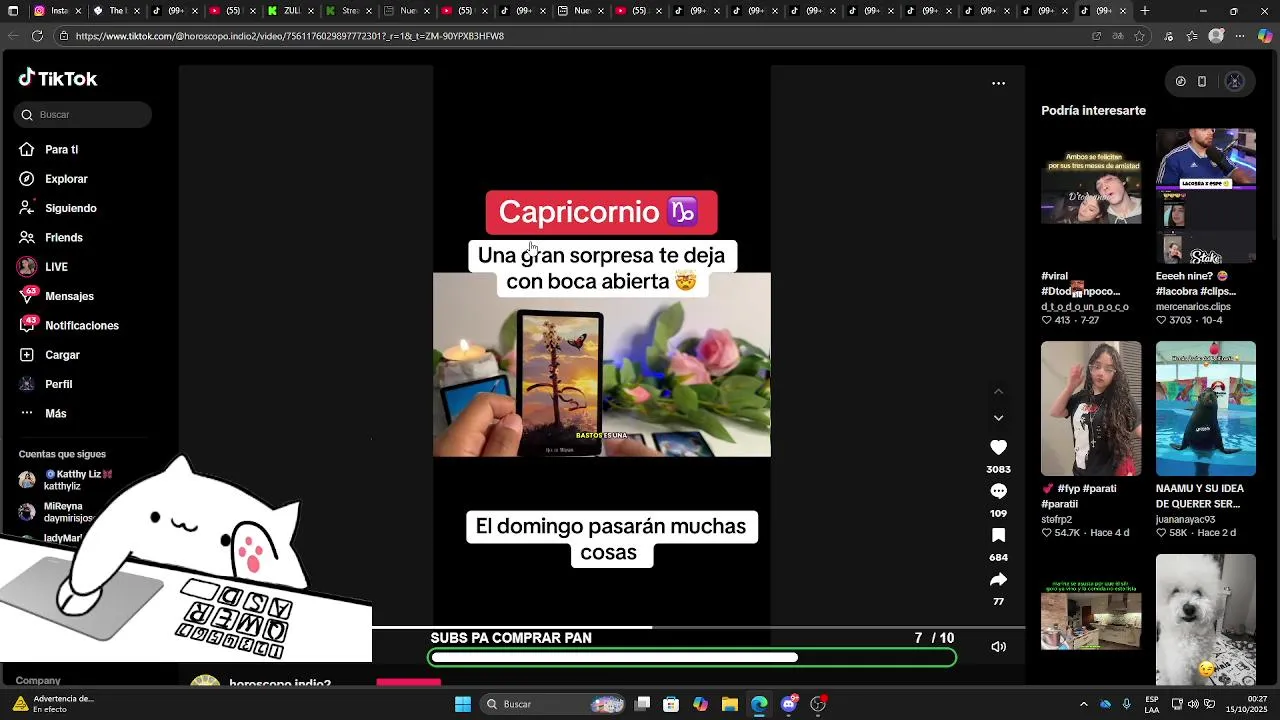Visit the stefrp2 account link

click(x=1056, y=520)
